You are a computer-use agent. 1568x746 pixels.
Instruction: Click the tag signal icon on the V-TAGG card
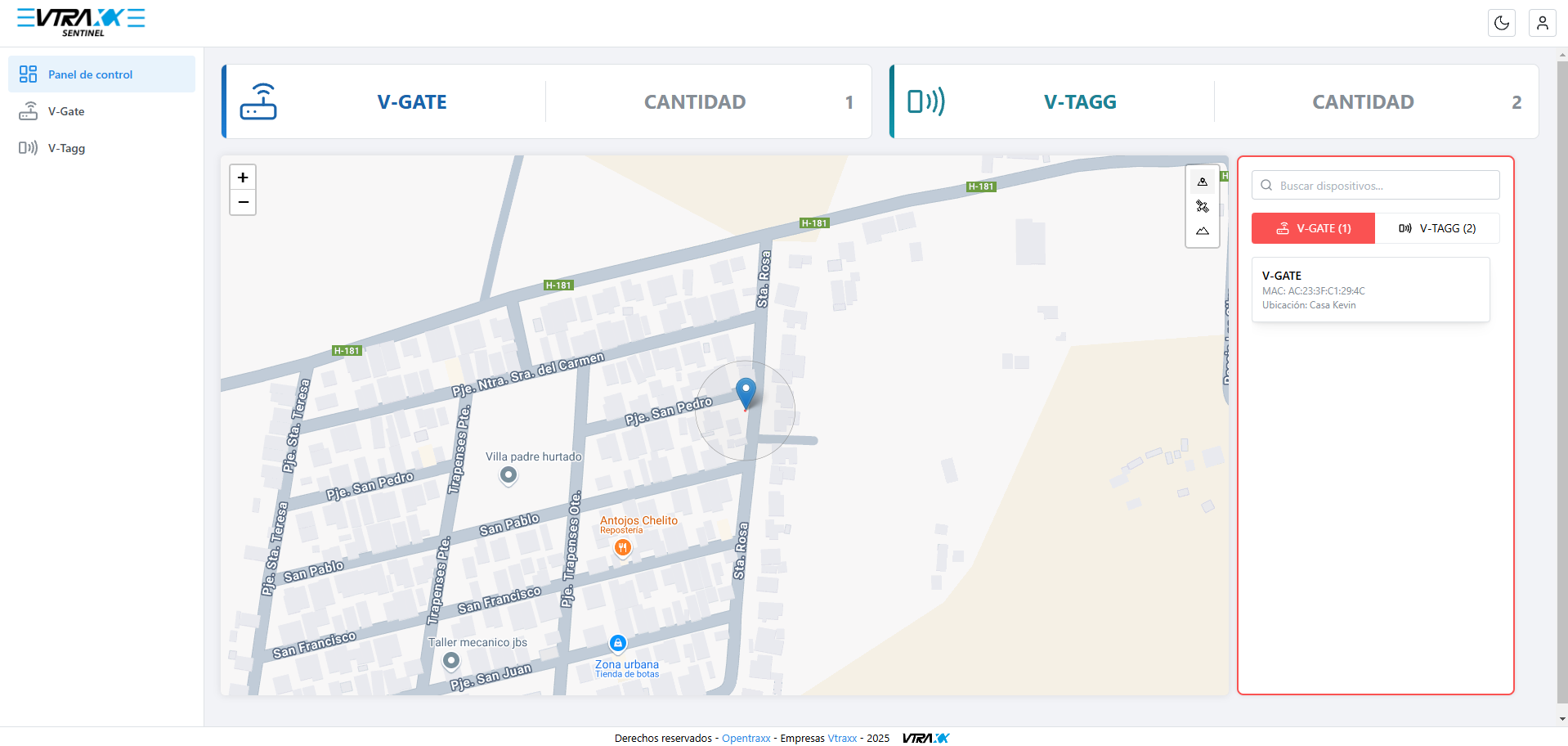[926, 101]
